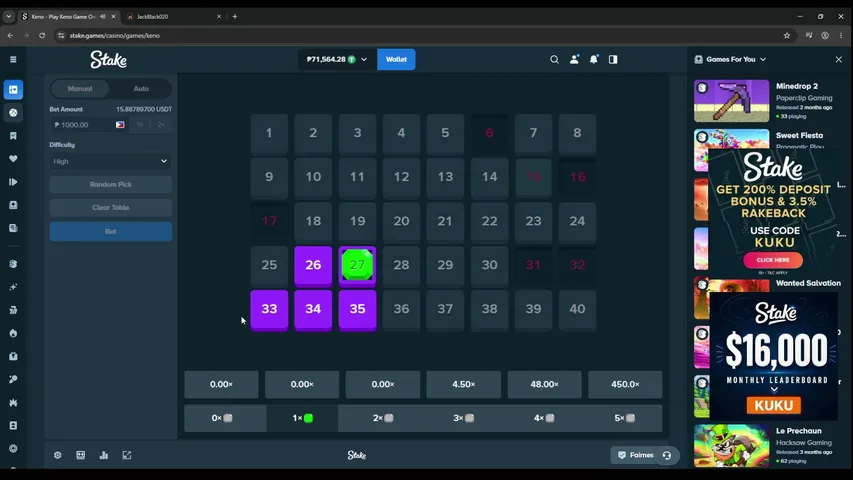
Task: Select Keno number 40
Action: pos(577,310)
